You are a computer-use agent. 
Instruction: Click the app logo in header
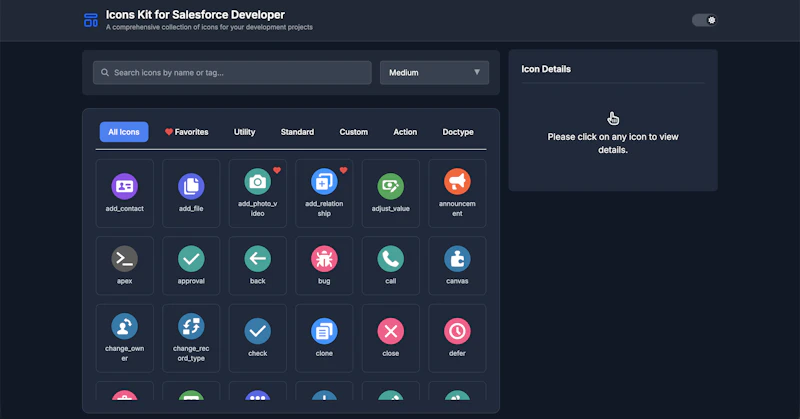pos(91,20)
